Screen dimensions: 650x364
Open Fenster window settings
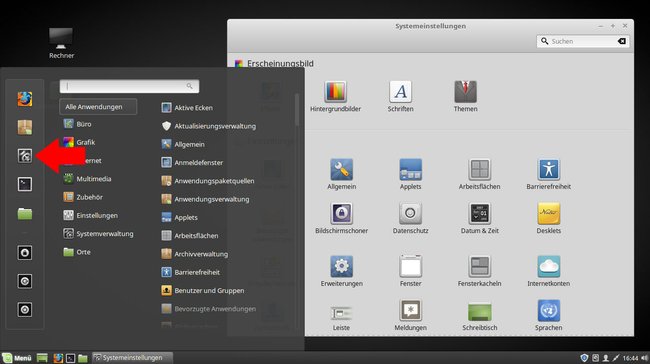pyautogui.click(x=410, y=271)
